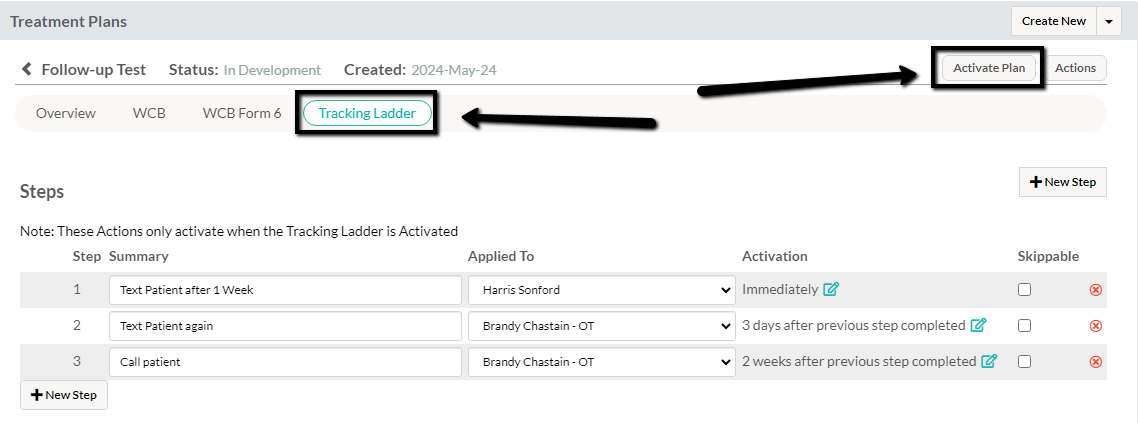This screenshot has height=423, width=1138.
Task: Mark step 1 as skippable
Action: click(1024, 289)
